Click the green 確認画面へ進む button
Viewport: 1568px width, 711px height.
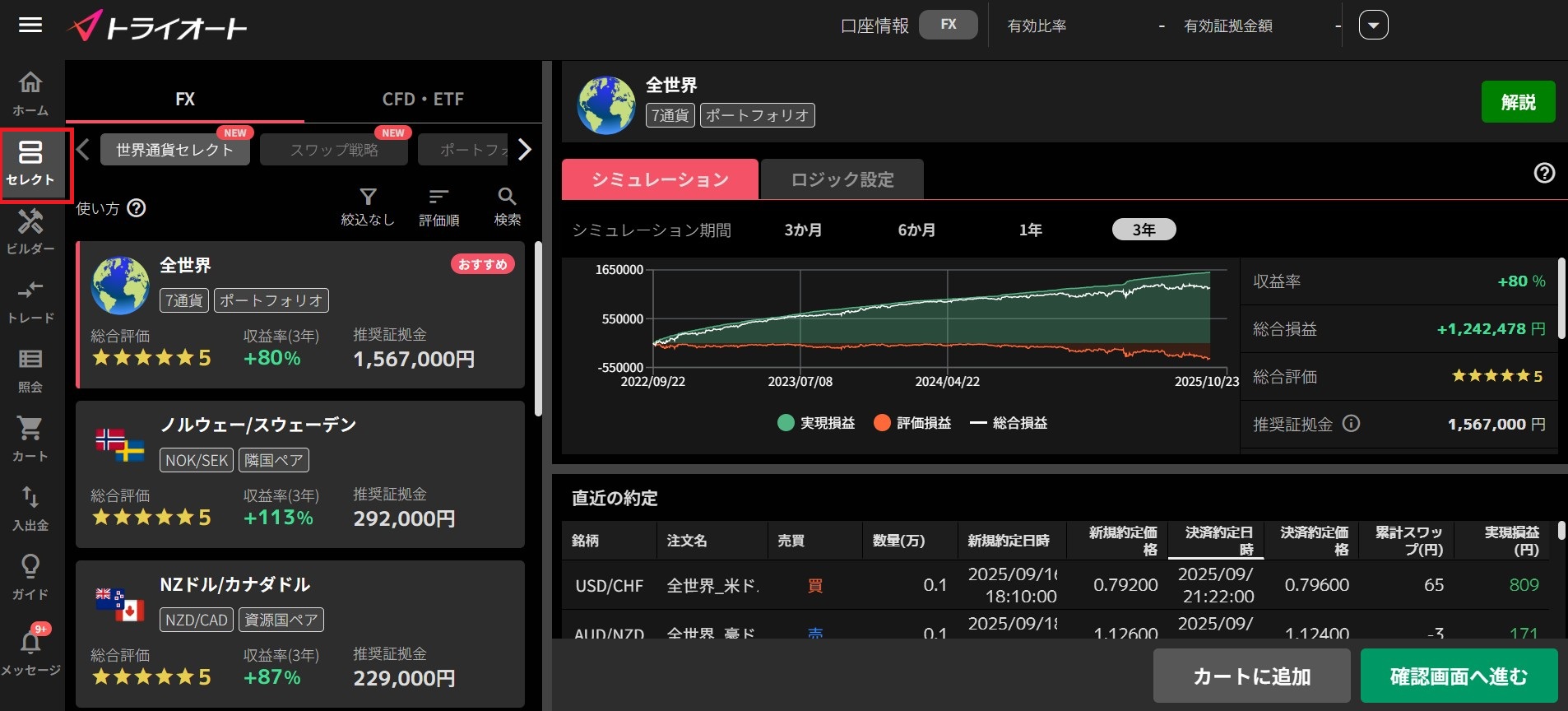click(1459, 676)
